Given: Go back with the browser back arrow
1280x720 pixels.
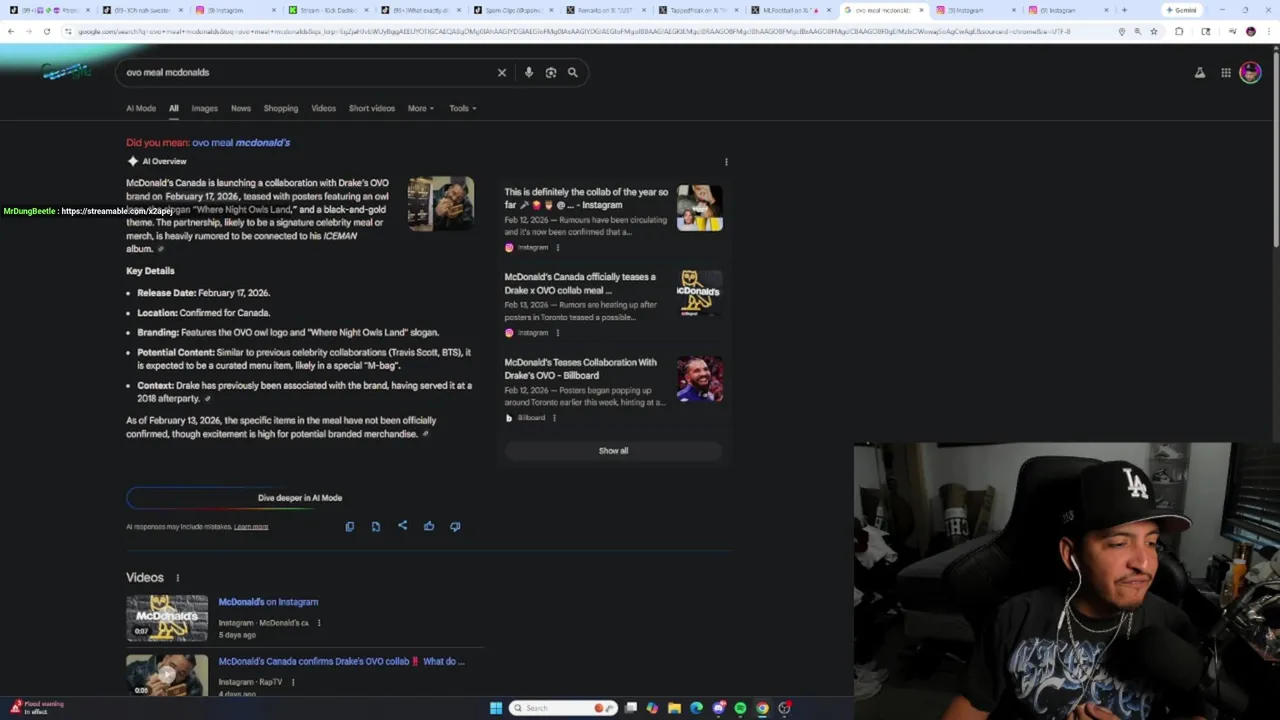Looking at the screenshot, I should [x=11, y=31].
